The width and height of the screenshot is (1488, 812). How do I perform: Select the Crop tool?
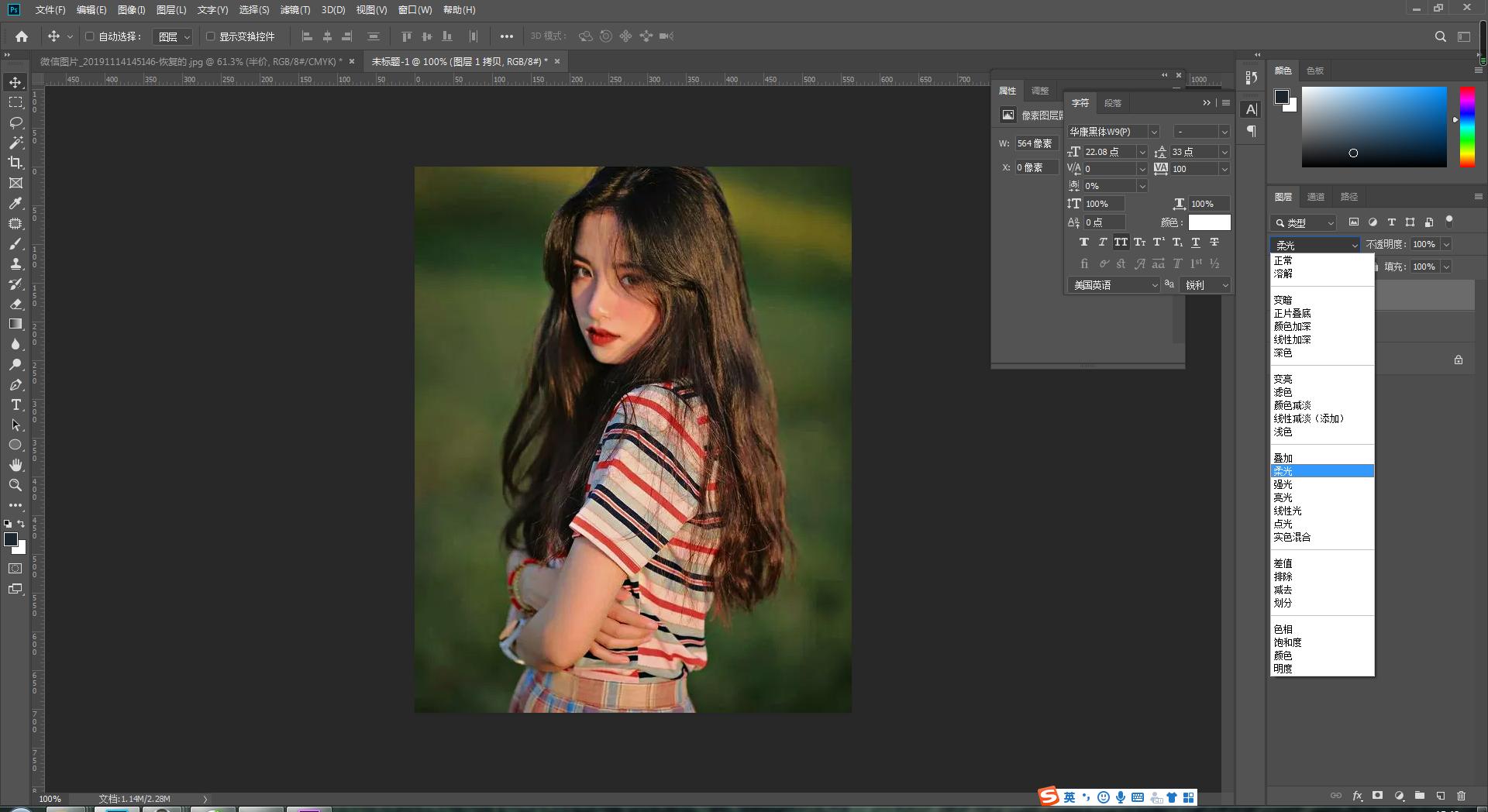[x=15, y=163]
